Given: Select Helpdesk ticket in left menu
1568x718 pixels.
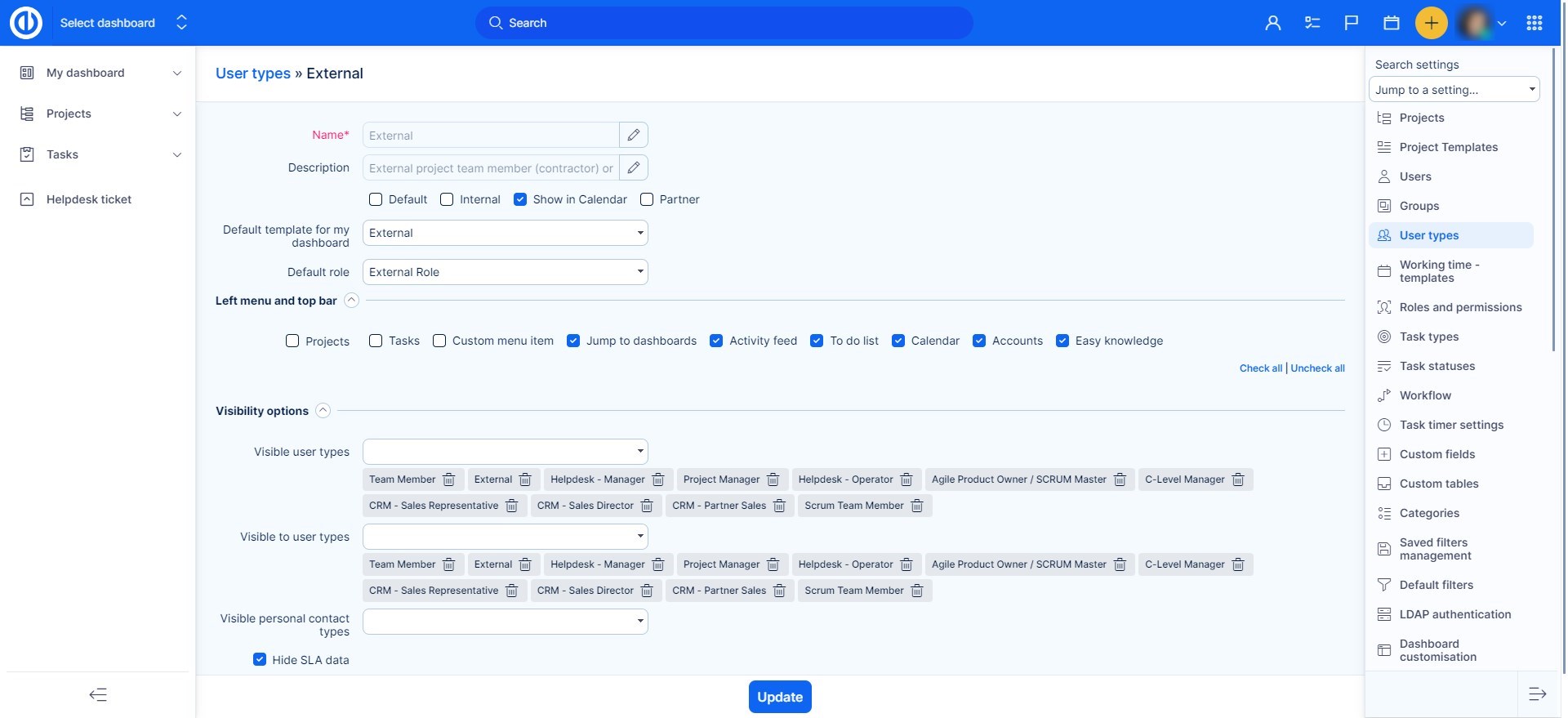Looking at the screenshot, I should pos(89,199).
